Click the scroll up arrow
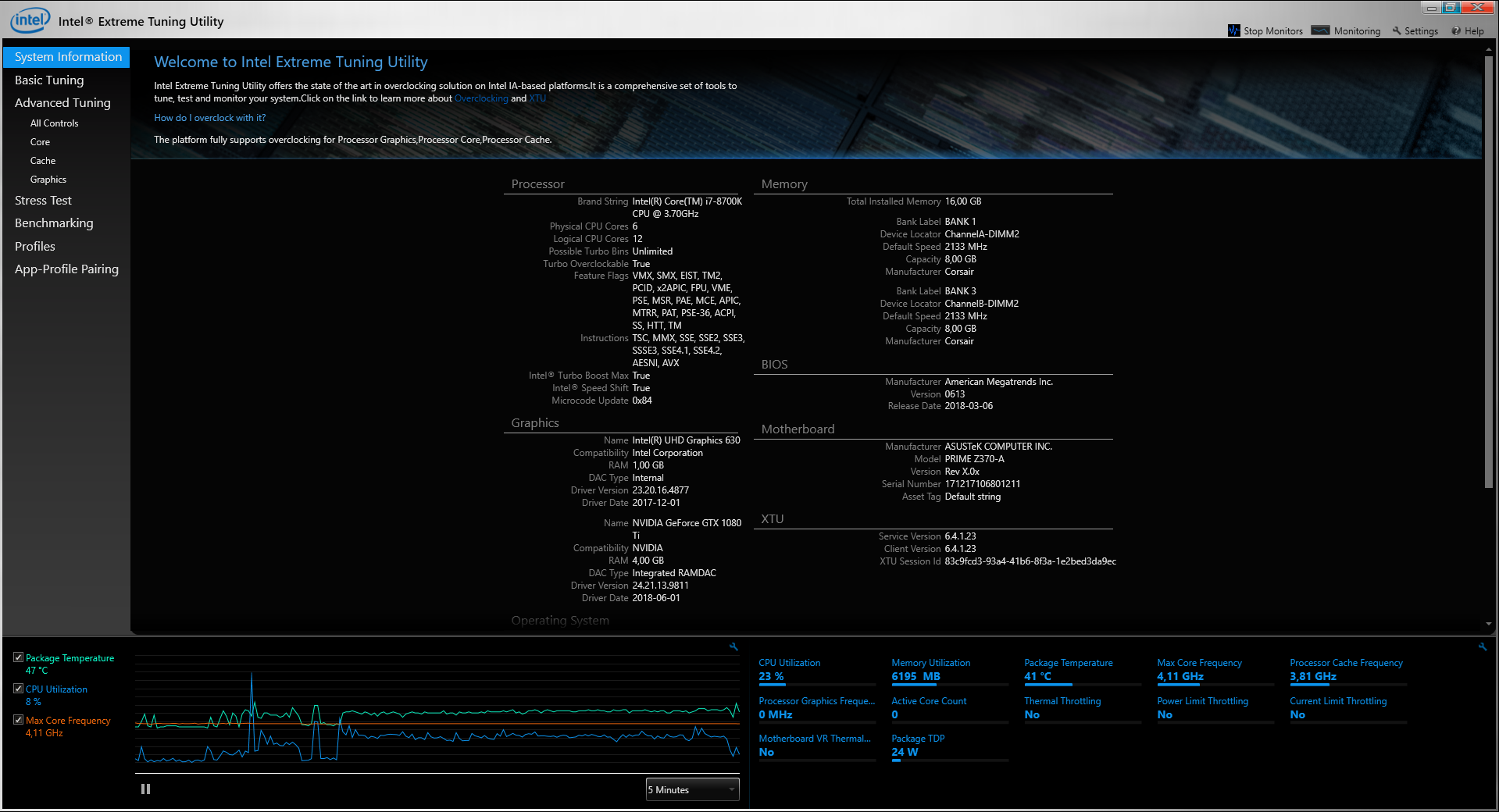This screenshot has width=1499, height=812. (x=1488, y=49)
